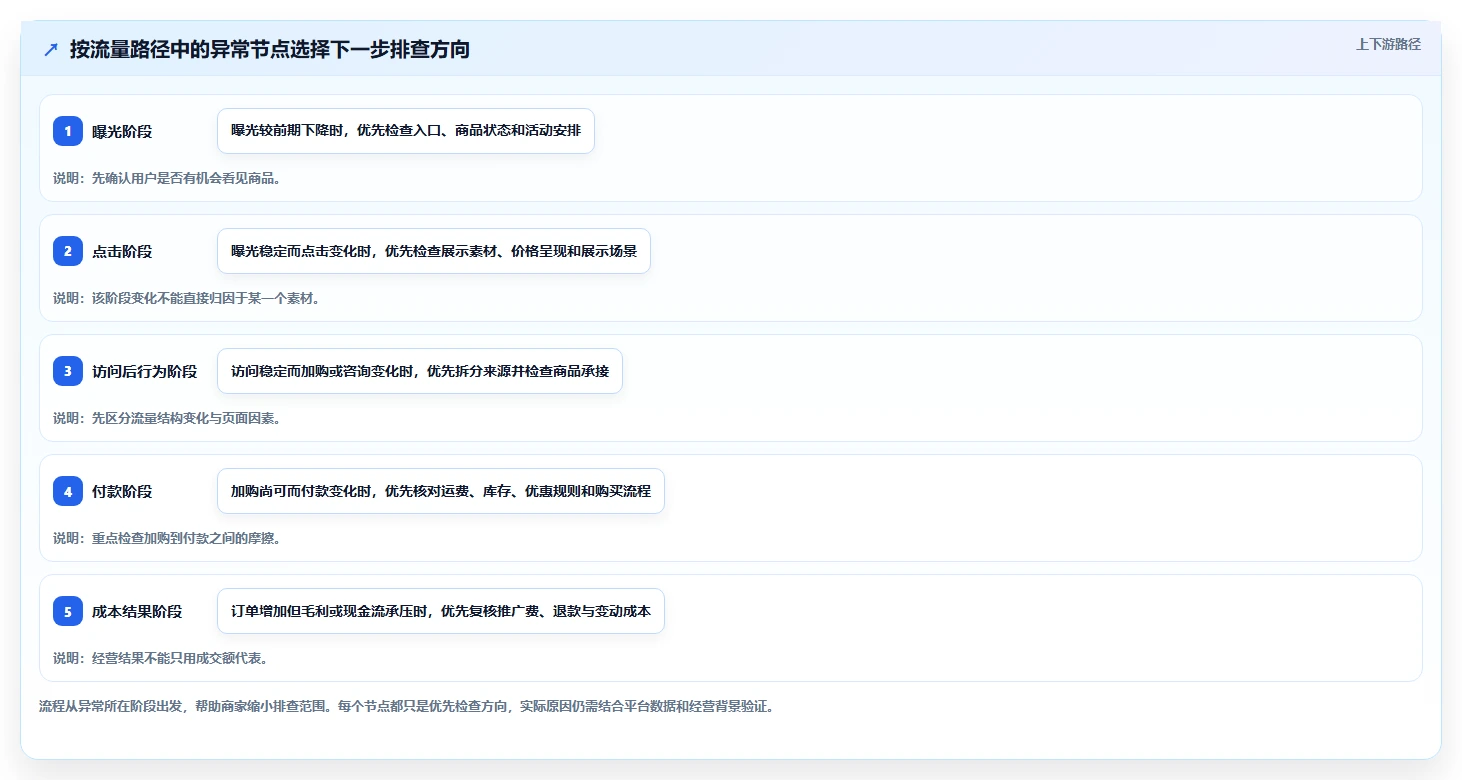
Task: Click the footer paragraph starting 流程从异常所在阶段出发
Action: click(x=407, y=706)
